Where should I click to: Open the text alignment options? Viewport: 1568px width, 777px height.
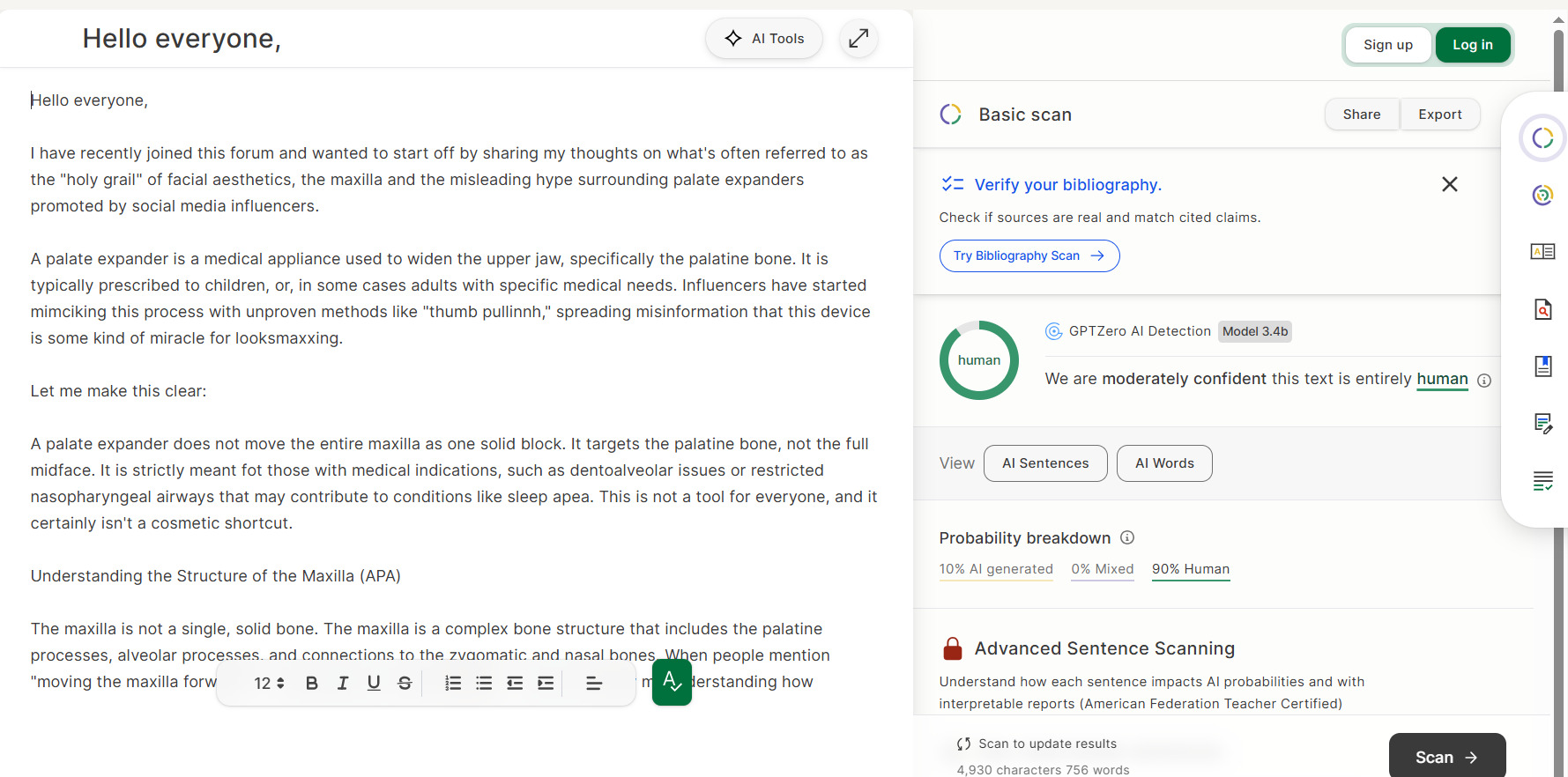point(594,683)
